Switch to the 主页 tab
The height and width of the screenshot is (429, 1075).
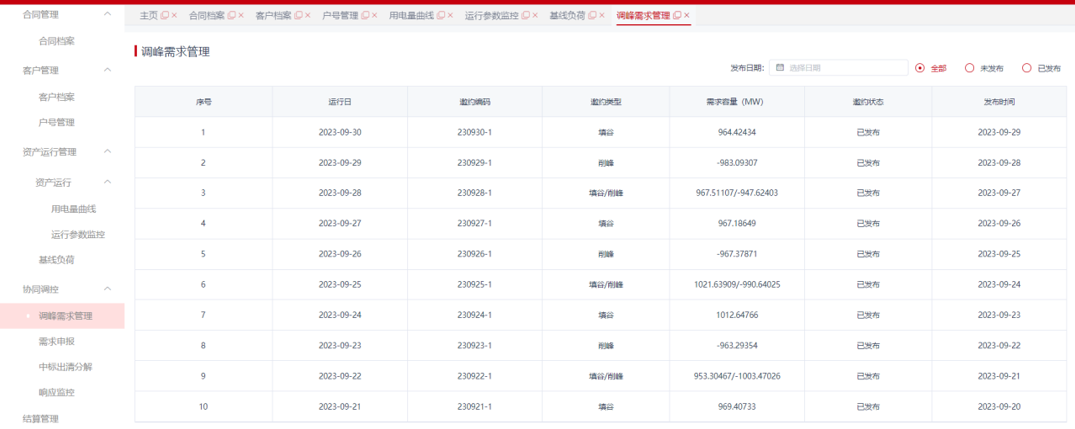click(149, 15)
